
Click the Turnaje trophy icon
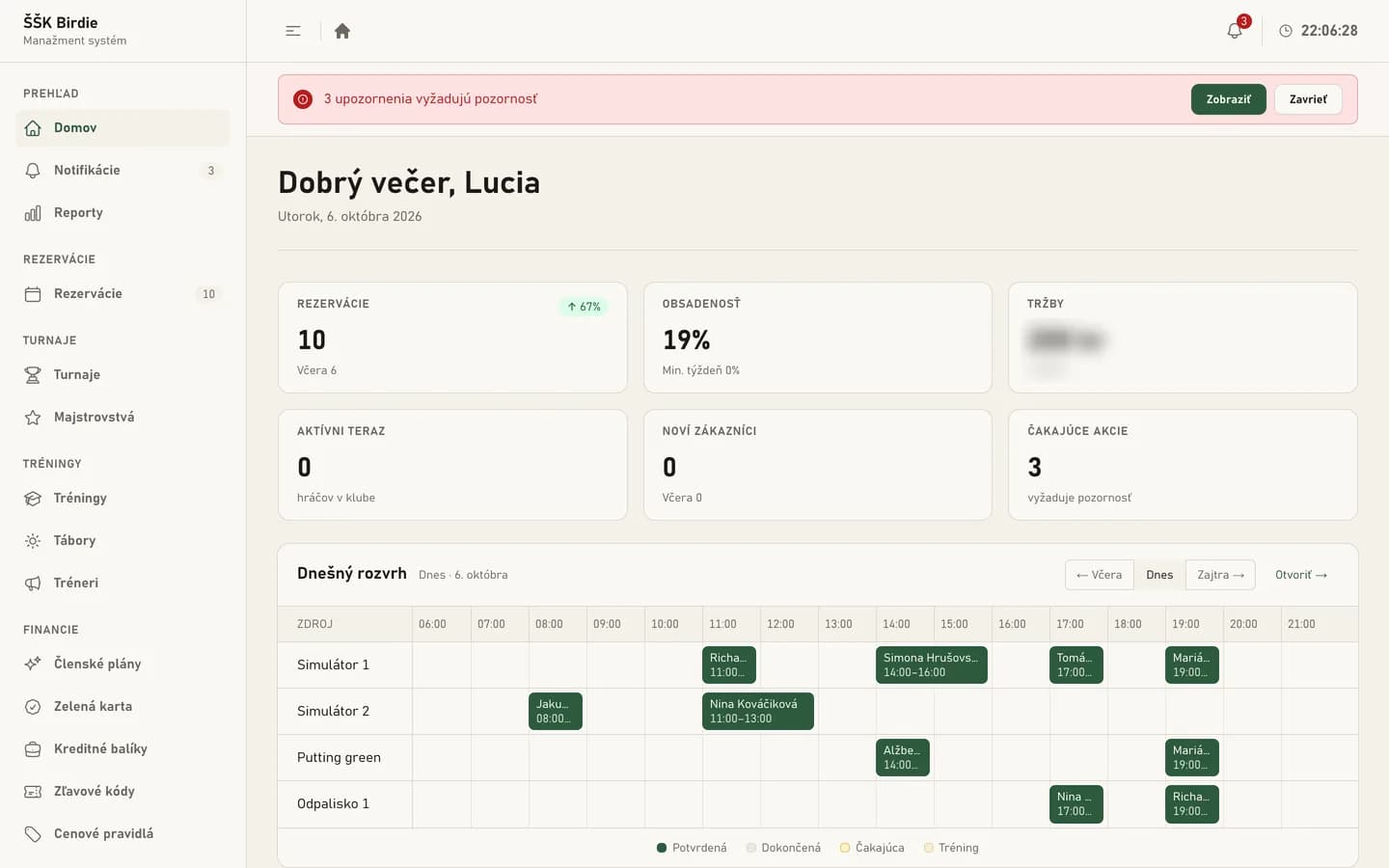(x=33, y=375)
